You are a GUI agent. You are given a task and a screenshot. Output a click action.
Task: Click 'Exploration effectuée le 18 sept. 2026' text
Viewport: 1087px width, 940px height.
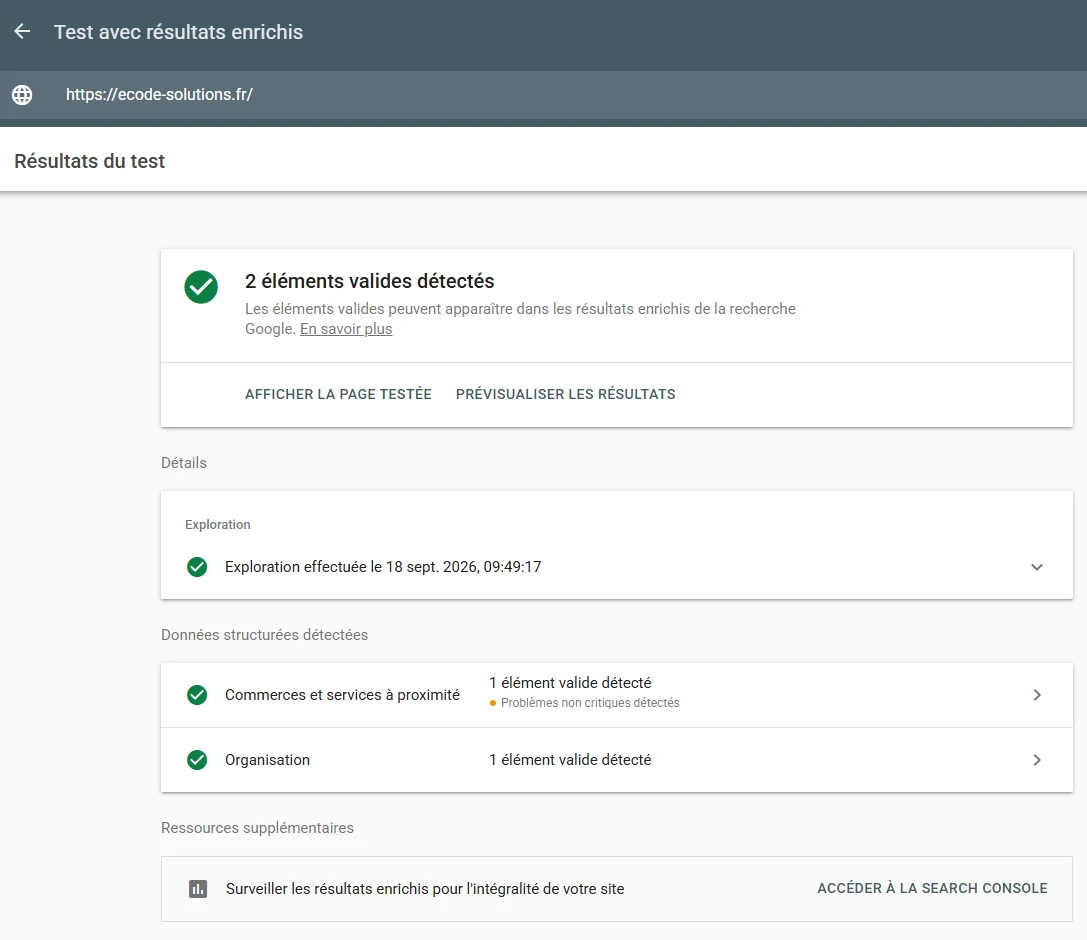pos(383,567)
